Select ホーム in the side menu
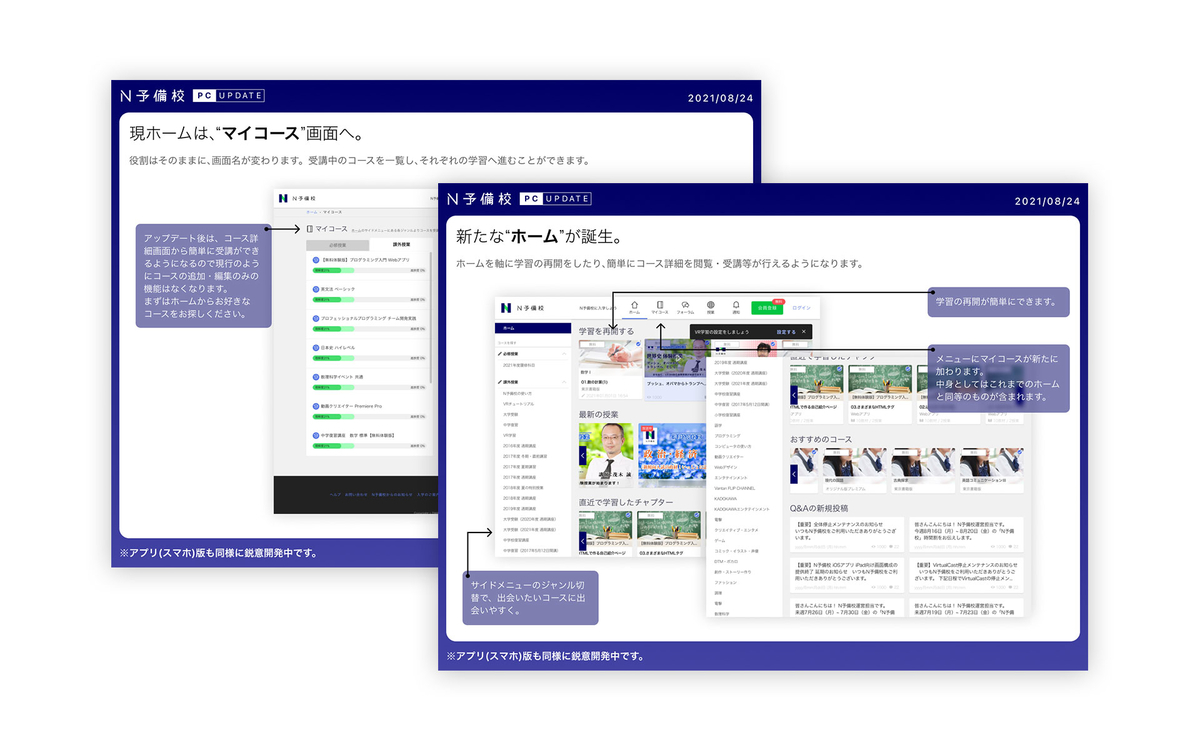1200x750 pixels. [533, 328]
